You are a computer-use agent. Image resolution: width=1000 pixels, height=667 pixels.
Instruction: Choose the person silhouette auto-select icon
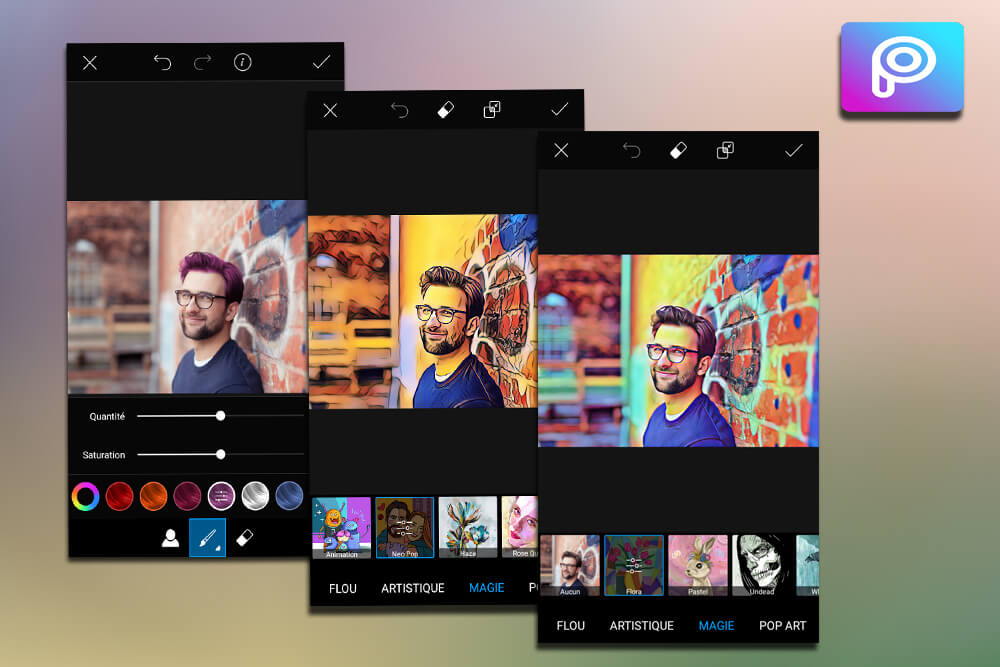click(170, 538)
